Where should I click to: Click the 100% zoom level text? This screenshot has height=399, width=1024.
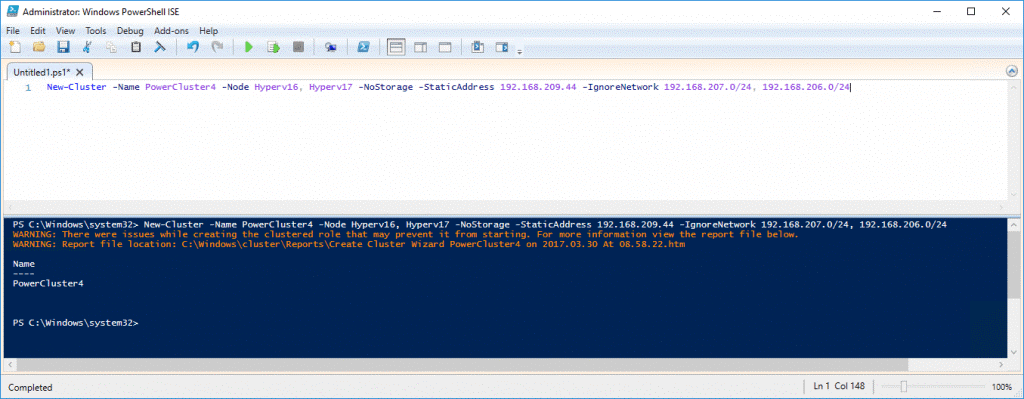(x=1001, y=387)
